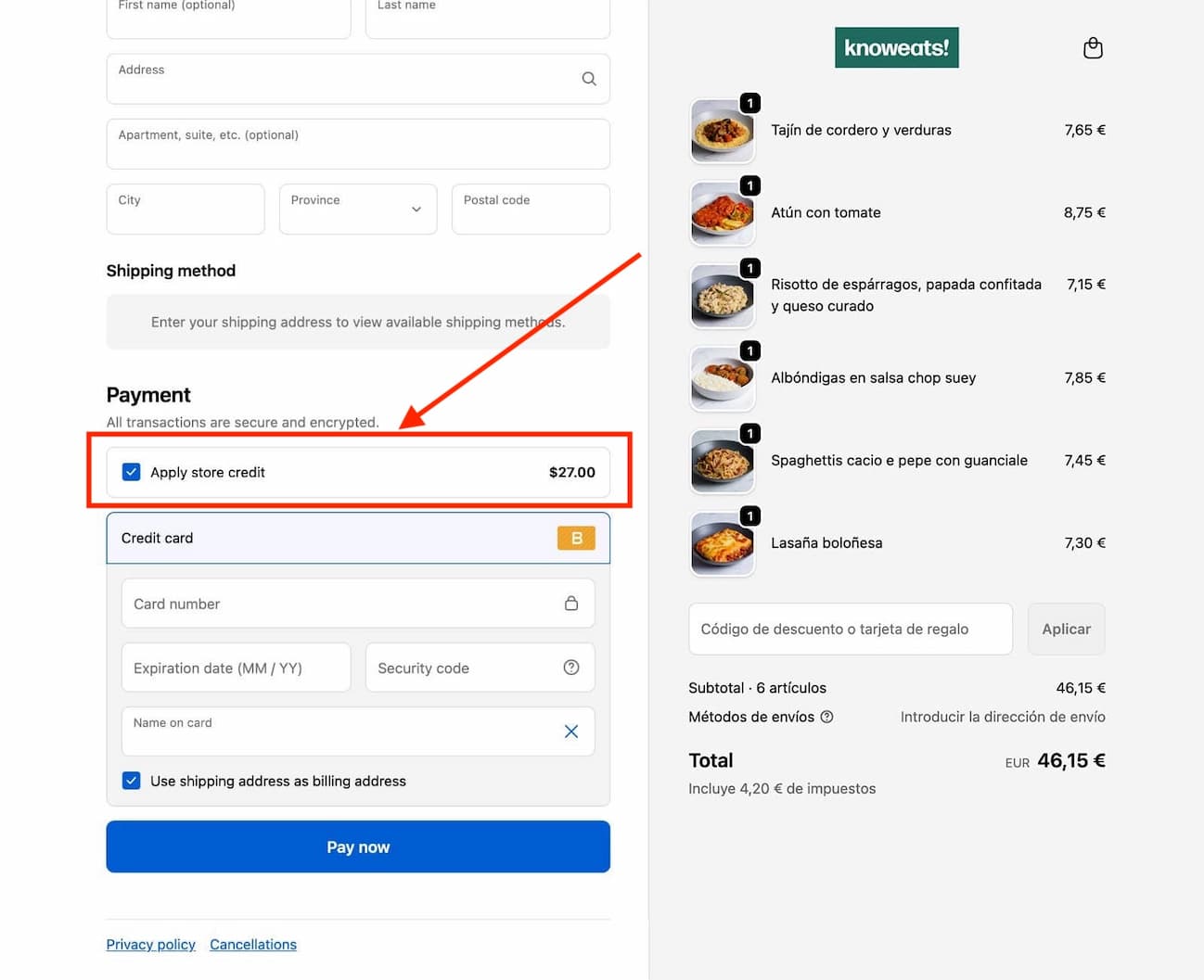Focus the Expiration date field
Viewport: 1204px width, 980px height.
236,668
